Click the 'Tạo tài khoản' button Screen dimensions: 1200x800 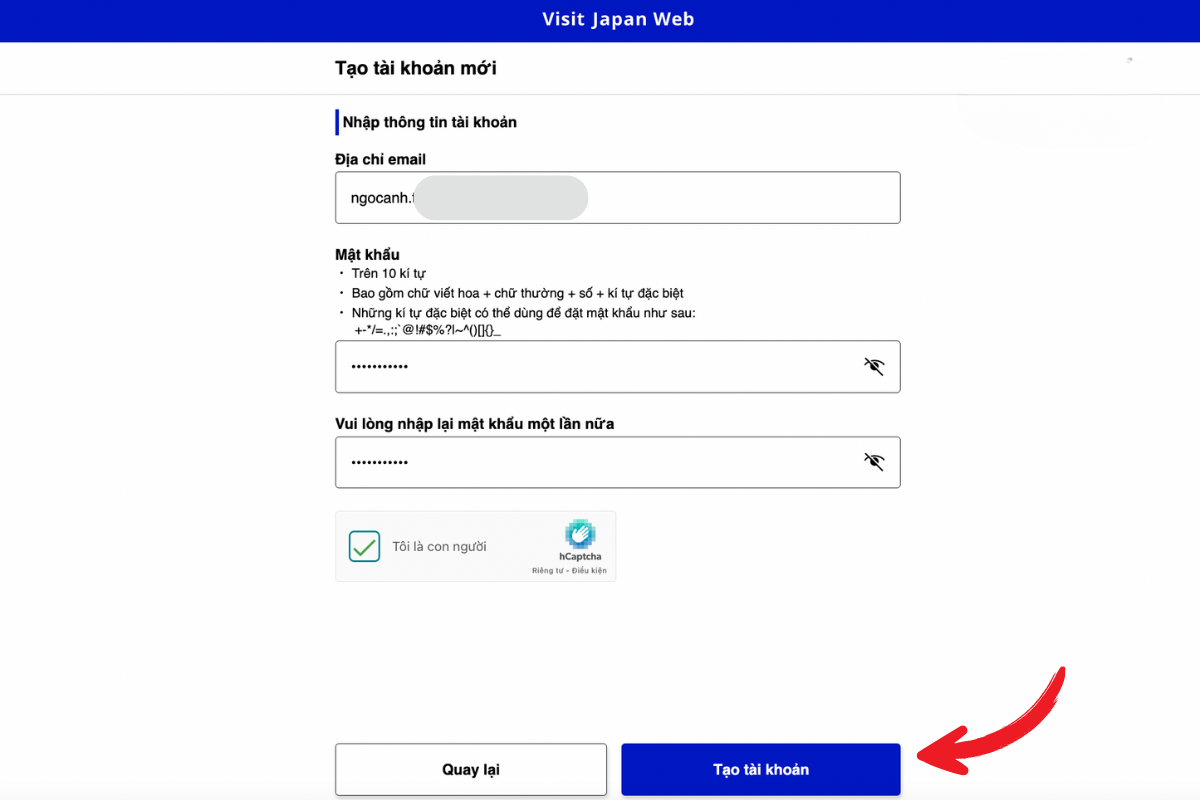(x=761, y=769)
